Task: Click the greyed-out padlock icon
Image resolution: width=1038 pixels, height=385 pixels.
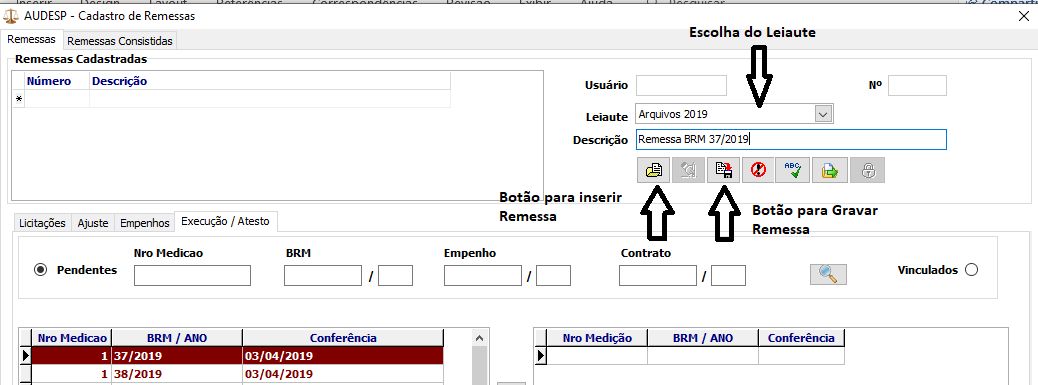Action: pyautogui.click(x=868, y=171)
